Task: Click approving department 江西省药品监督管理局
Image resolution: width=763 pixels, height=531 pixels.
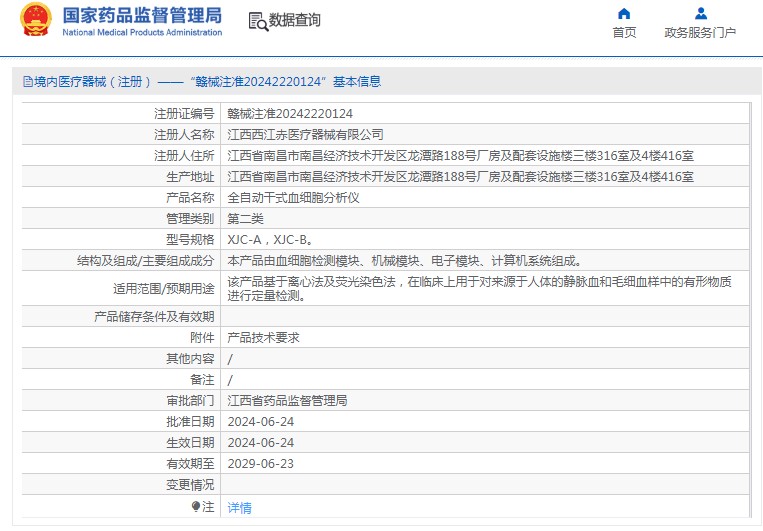Action: [287, 401]
